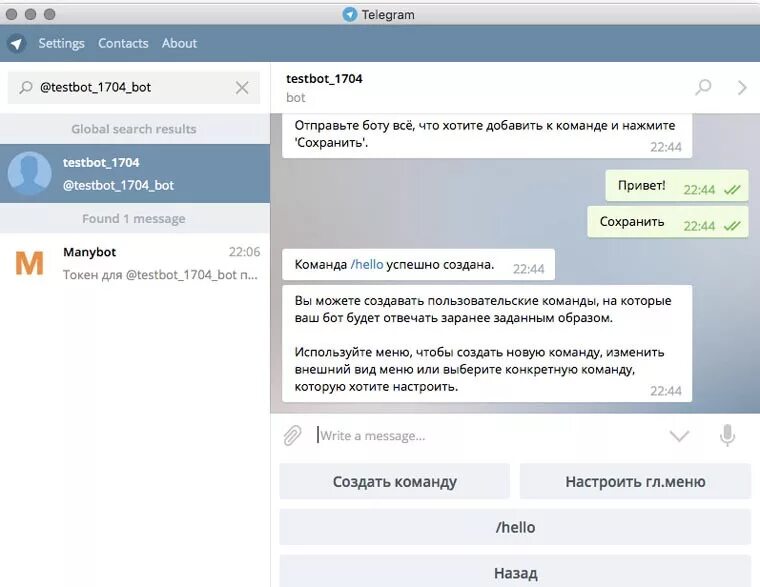Viewport: 760px width, 587px height.
Task: Click the Создать команду button
Action: (395, 481)
